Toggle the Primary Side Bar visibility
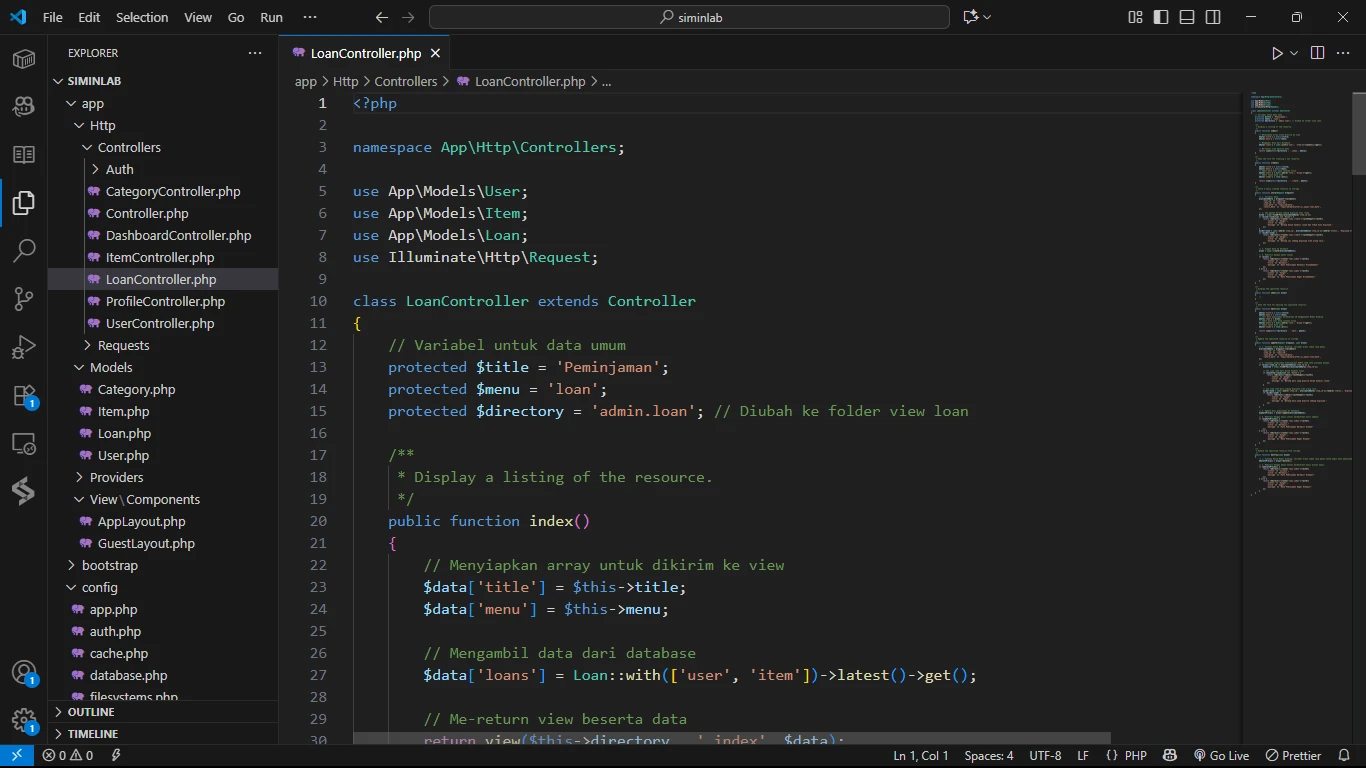The image size is (1366, 768). pos(1161,17)
